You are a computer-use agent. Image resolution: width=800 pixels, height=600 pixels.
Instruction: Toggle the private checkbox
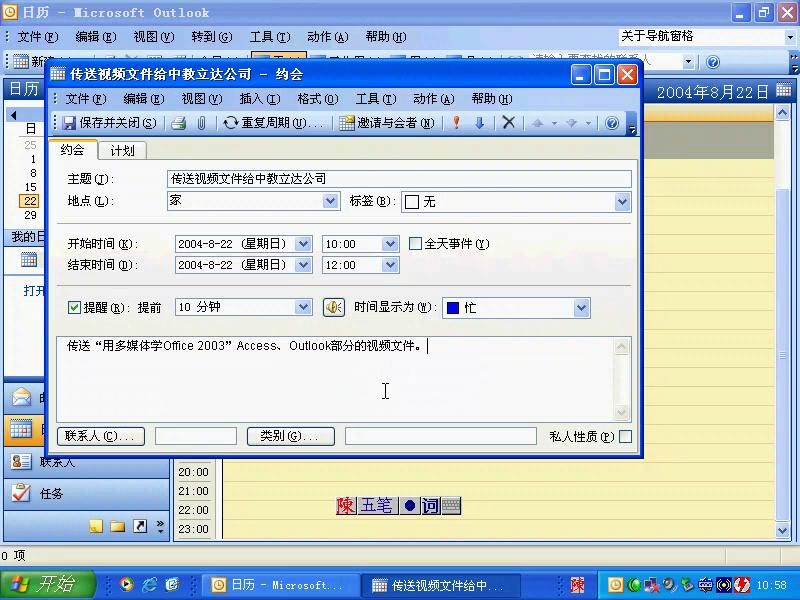pyautogui.click(x=625, y=437)
